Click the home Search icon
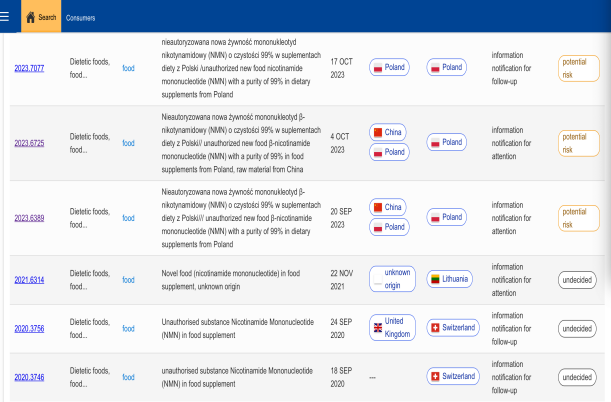611x402 pixels. point(31,18)
